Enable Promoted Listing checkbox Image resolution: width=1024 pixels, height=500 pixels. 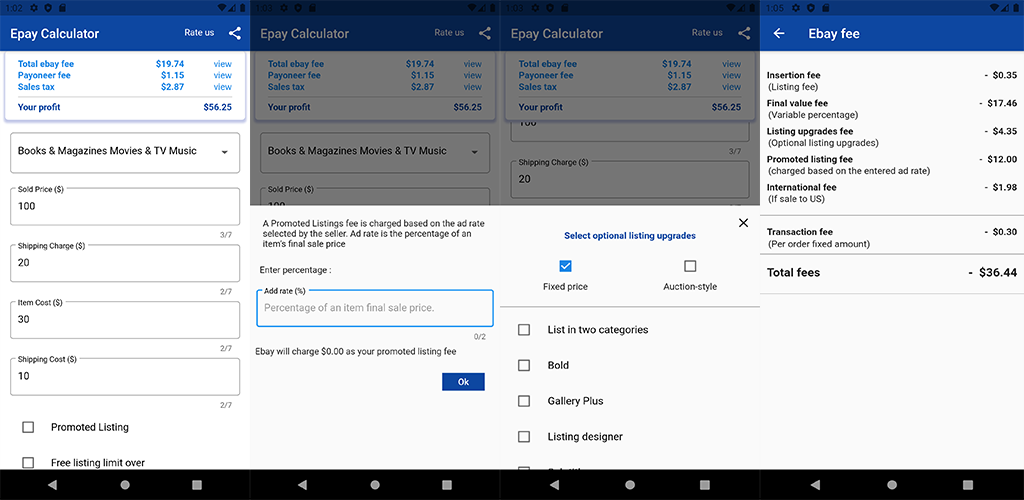pyautogui.click(x=28, y=427)
